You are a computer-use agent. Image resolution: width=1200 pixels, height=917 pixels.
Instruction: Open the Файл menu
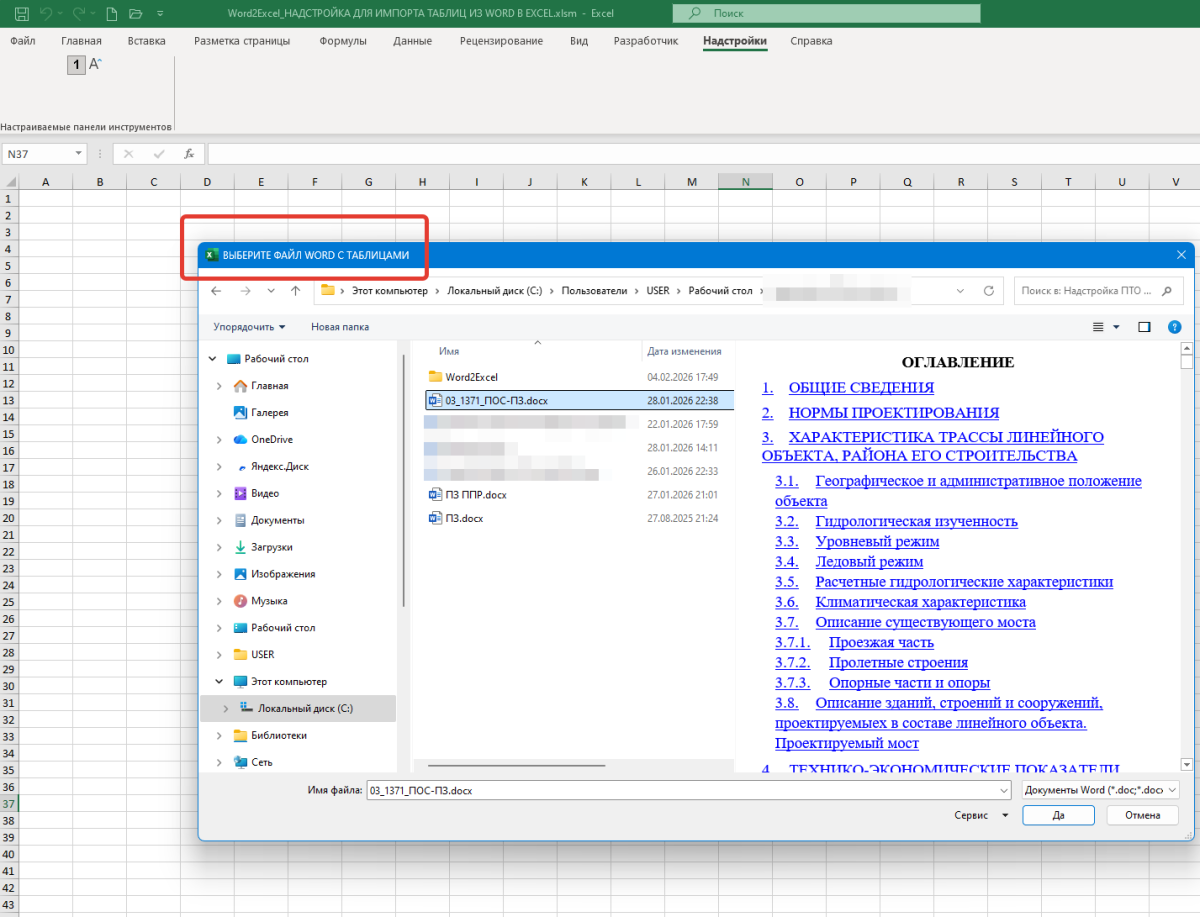click(x=22, y=41)
